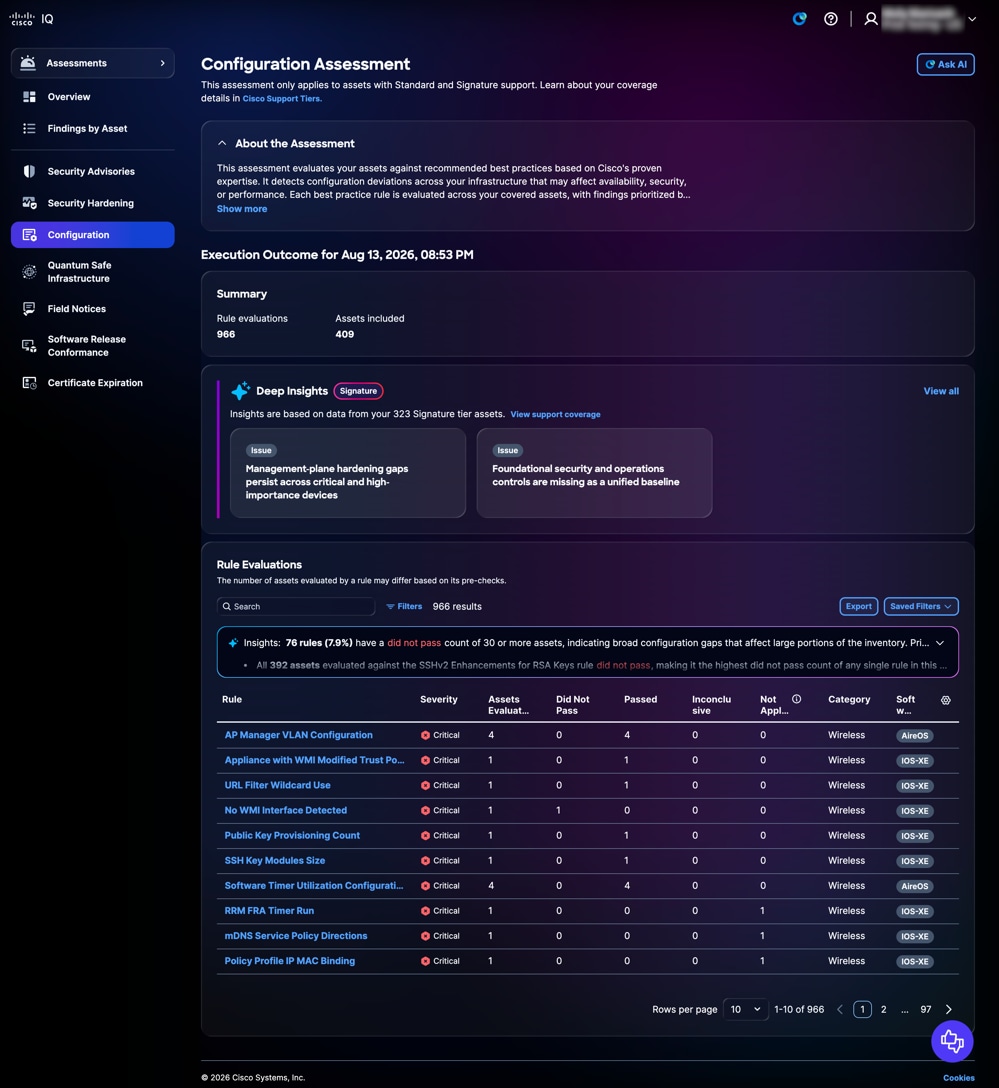Screen dimensions: 999x1088
Task: Click the Security Advisories shield icon
Action: pyautogui.click(x=29, y=171)
